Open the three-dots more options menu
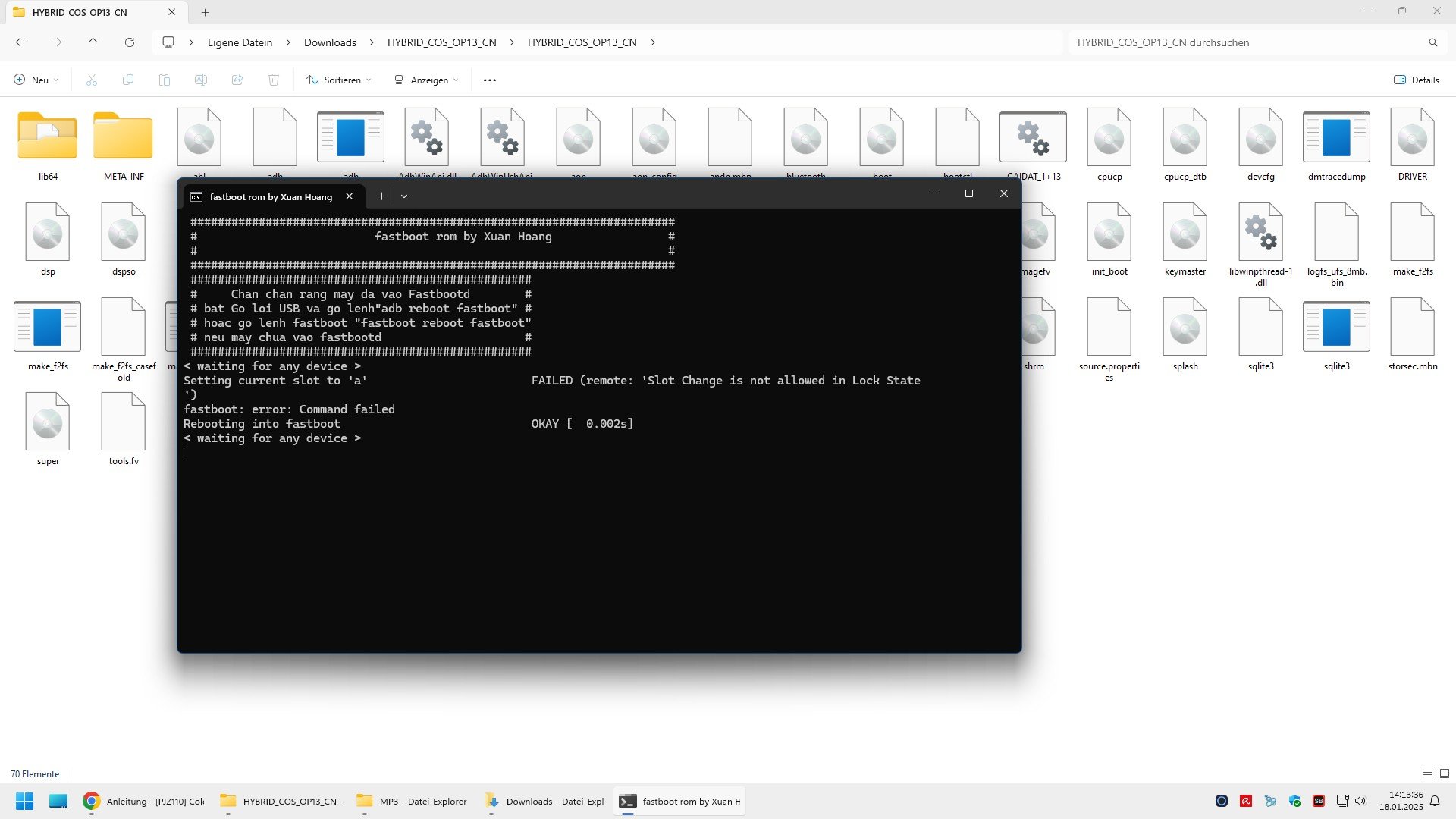 point(490,80)
